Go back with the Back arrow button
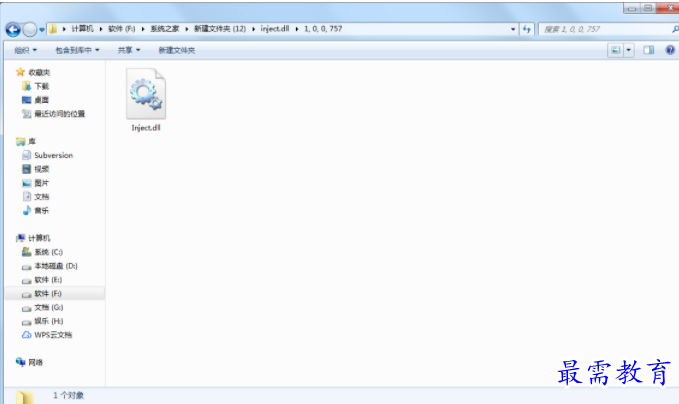679x404 pixels. (x=13, y=29)
